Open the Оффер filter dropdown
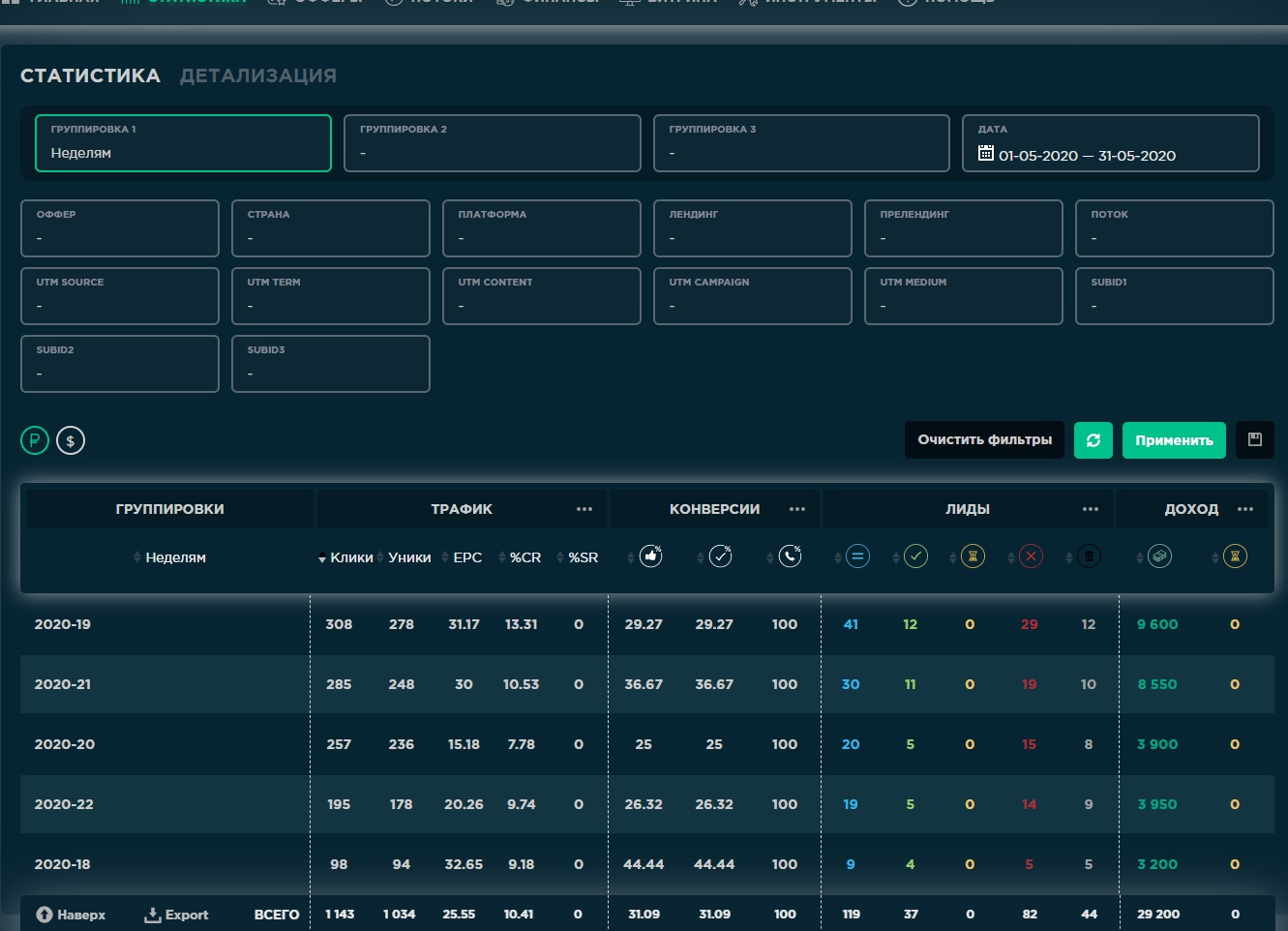 [120, 228]
